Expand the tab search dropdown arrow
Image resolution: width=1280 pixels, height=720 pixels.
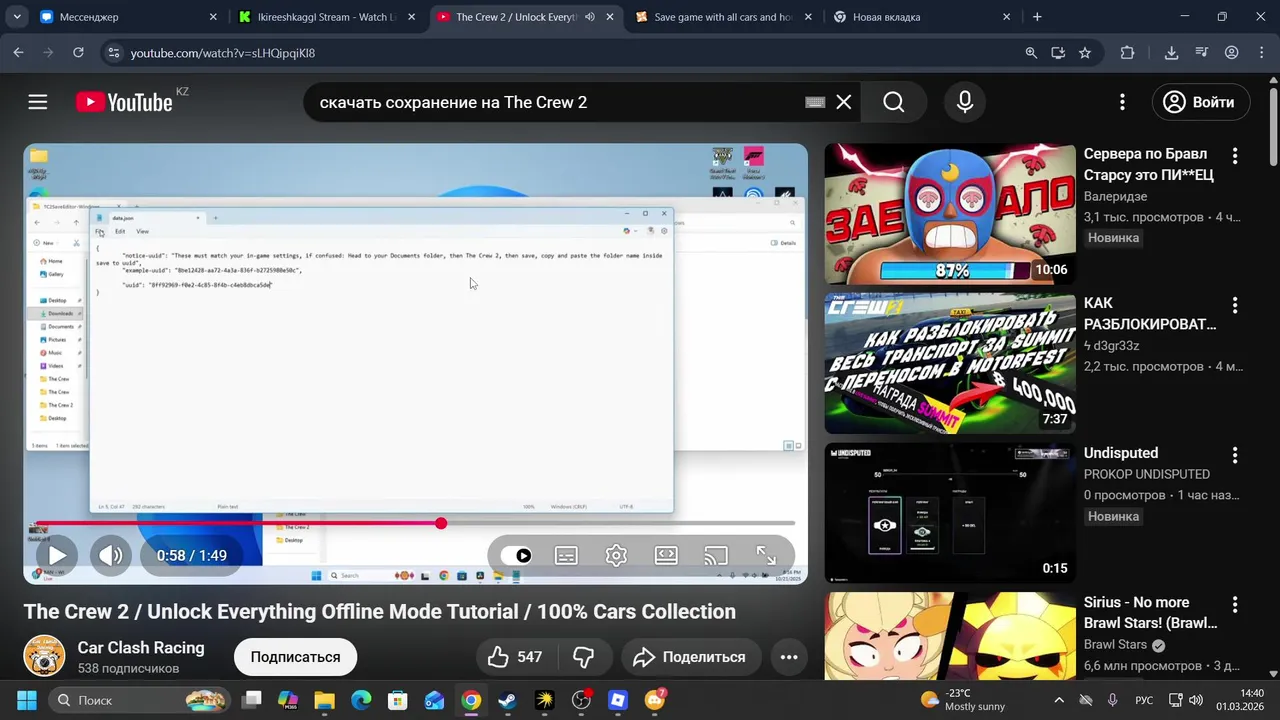click(x=17, y=17)
